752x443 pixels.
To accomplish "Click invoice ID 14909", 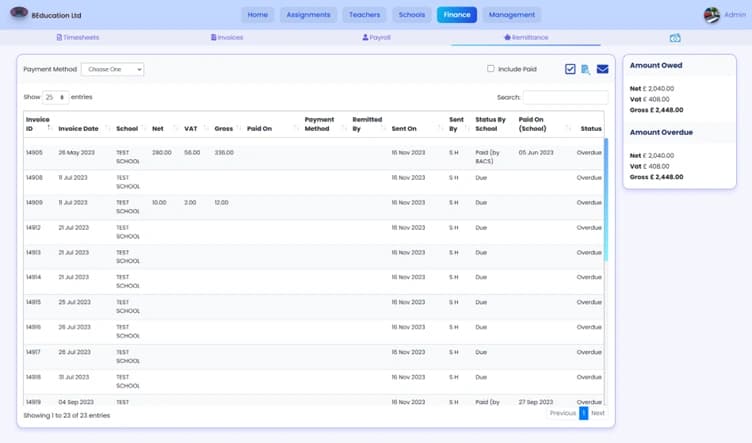I will point(34,202).
